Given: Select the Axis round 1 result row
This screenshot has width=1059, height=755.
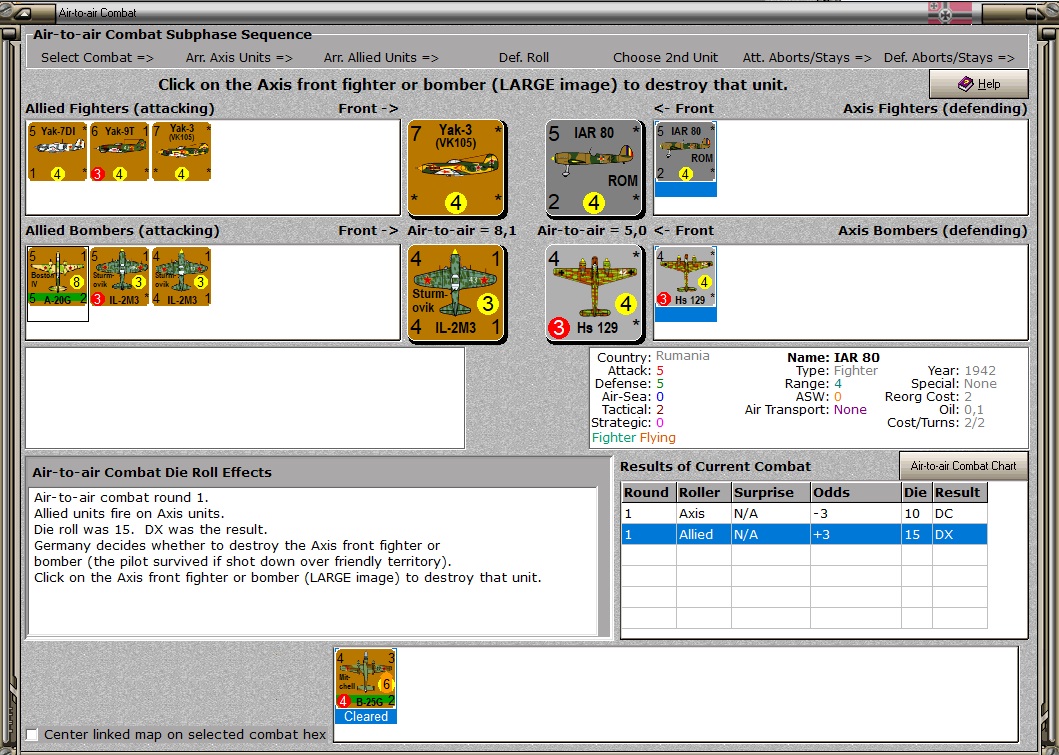Looking at the screenshot, I should tap(804, 513).
